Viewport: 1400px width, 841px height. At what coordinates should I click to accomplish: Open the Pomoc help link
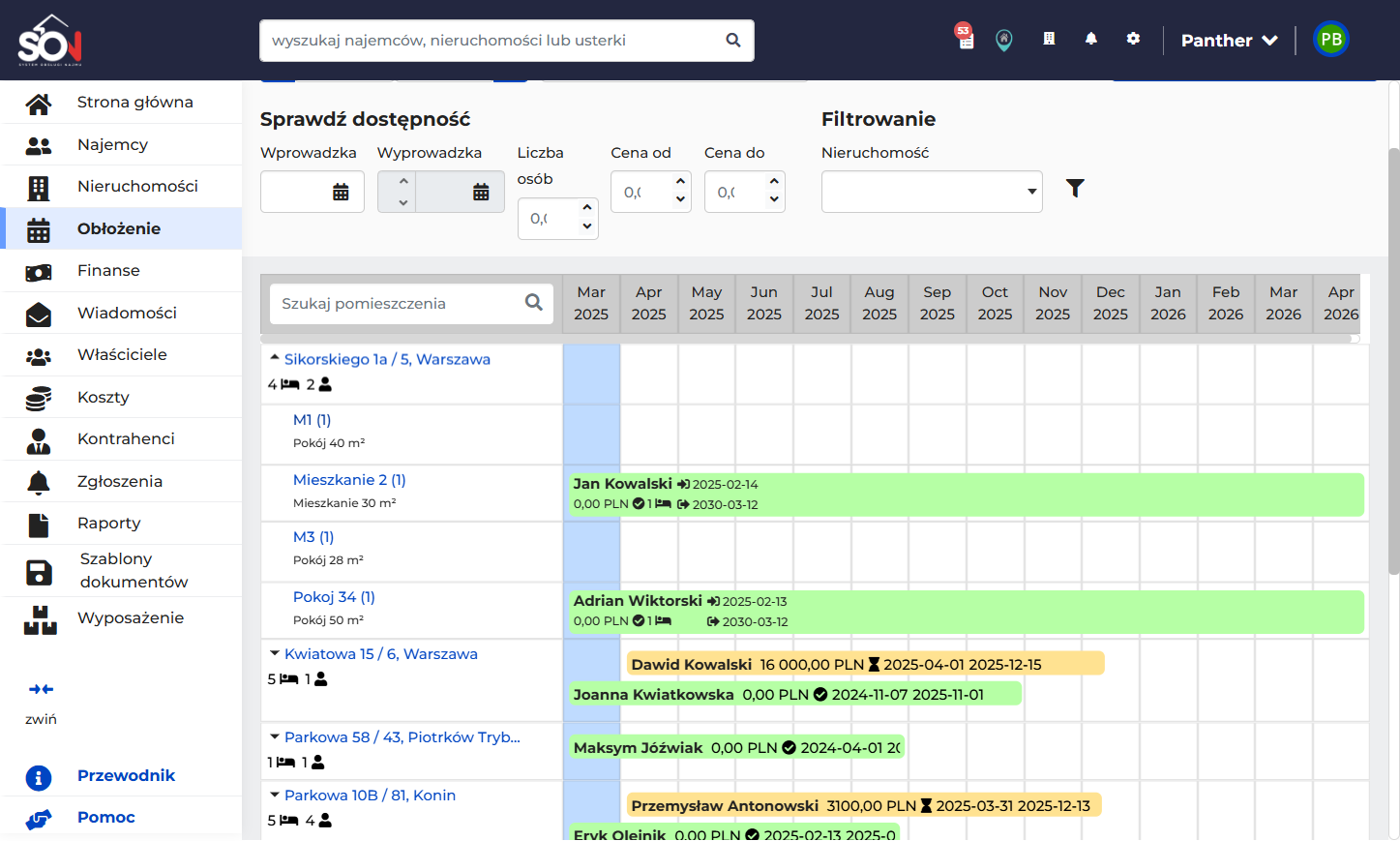pyautogui.click(x=106, y=818)
